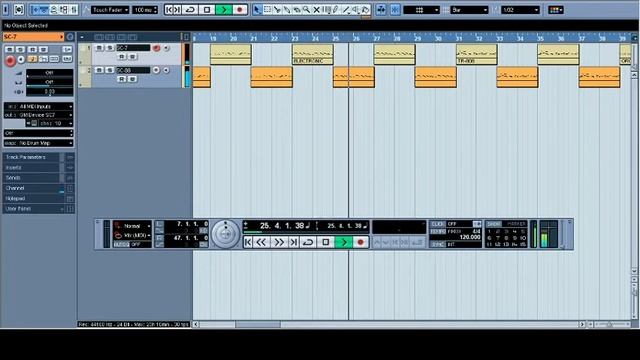Open the SC-7 inspector track name menu
The height and width of the screenshot is (360, 640).
(x=33, y=37)
